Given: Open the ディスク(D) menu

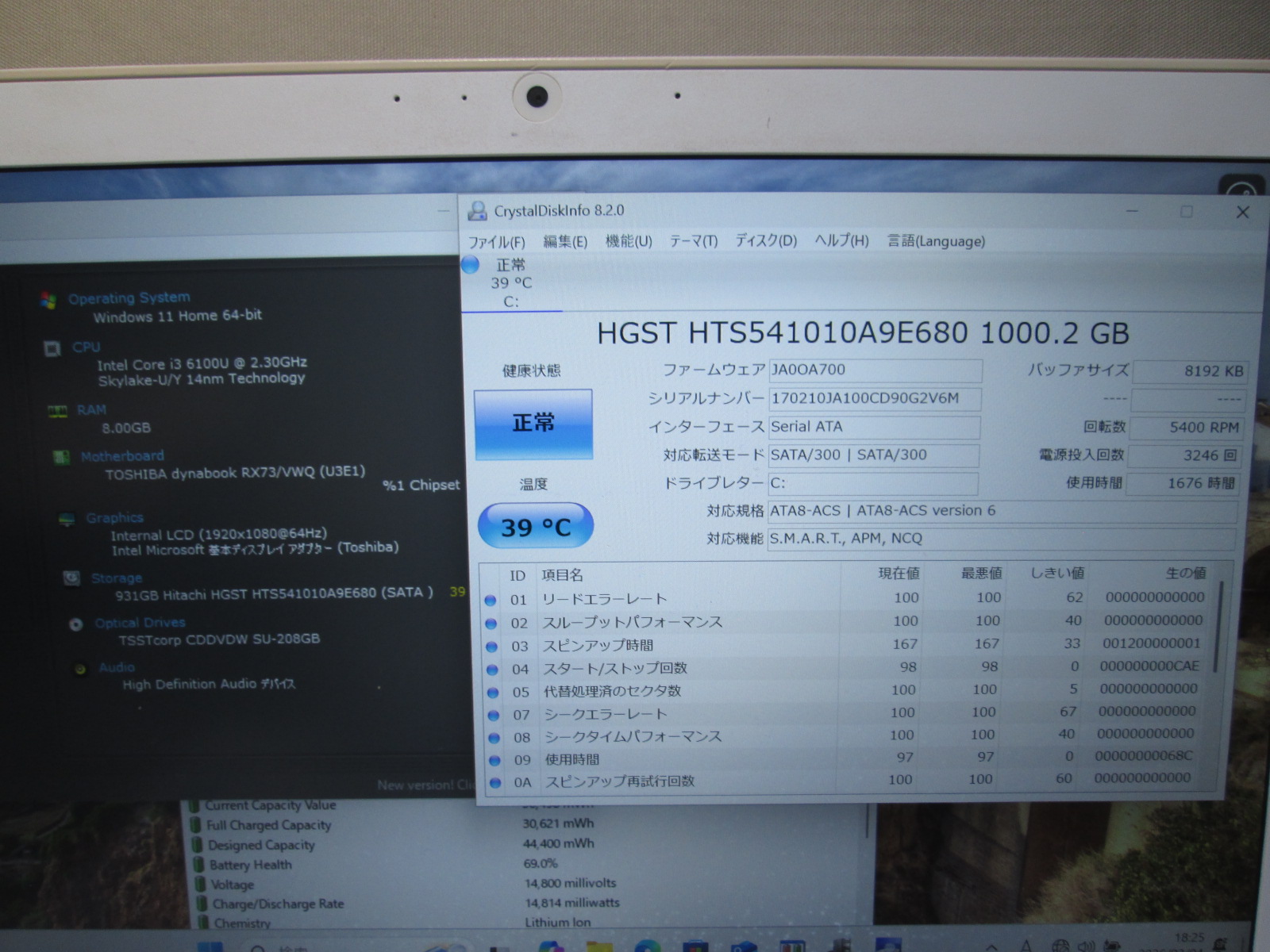Looking at the screenshot, I should [x=765, y=241].
